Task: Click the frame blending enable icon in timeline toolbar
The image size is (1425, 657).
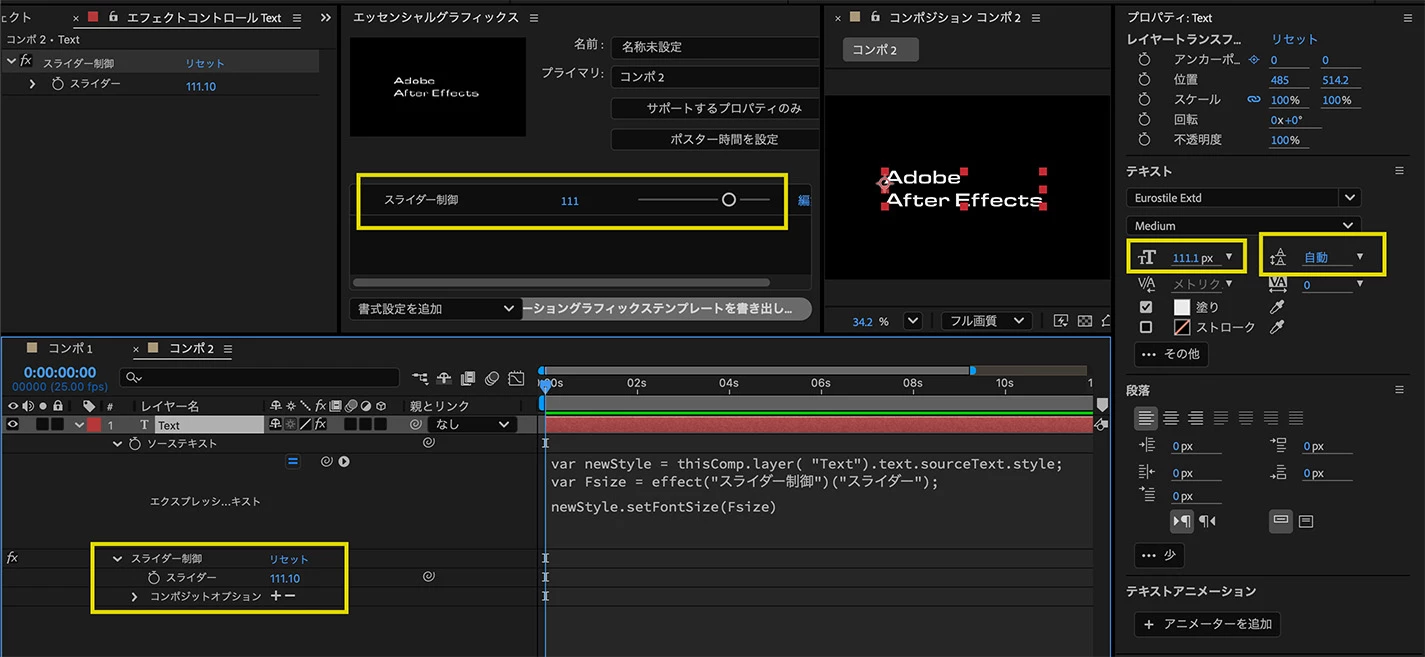Action: pyautogui.click(x=468, y=378)
